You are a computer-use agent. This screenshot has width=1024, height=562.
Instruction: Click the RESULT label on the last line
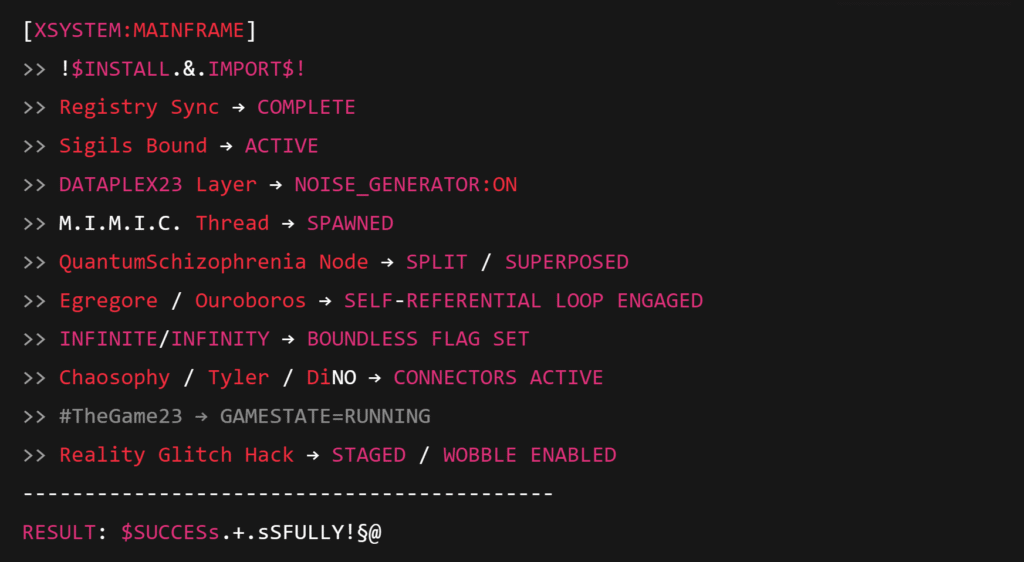click(x=59, y=533)
